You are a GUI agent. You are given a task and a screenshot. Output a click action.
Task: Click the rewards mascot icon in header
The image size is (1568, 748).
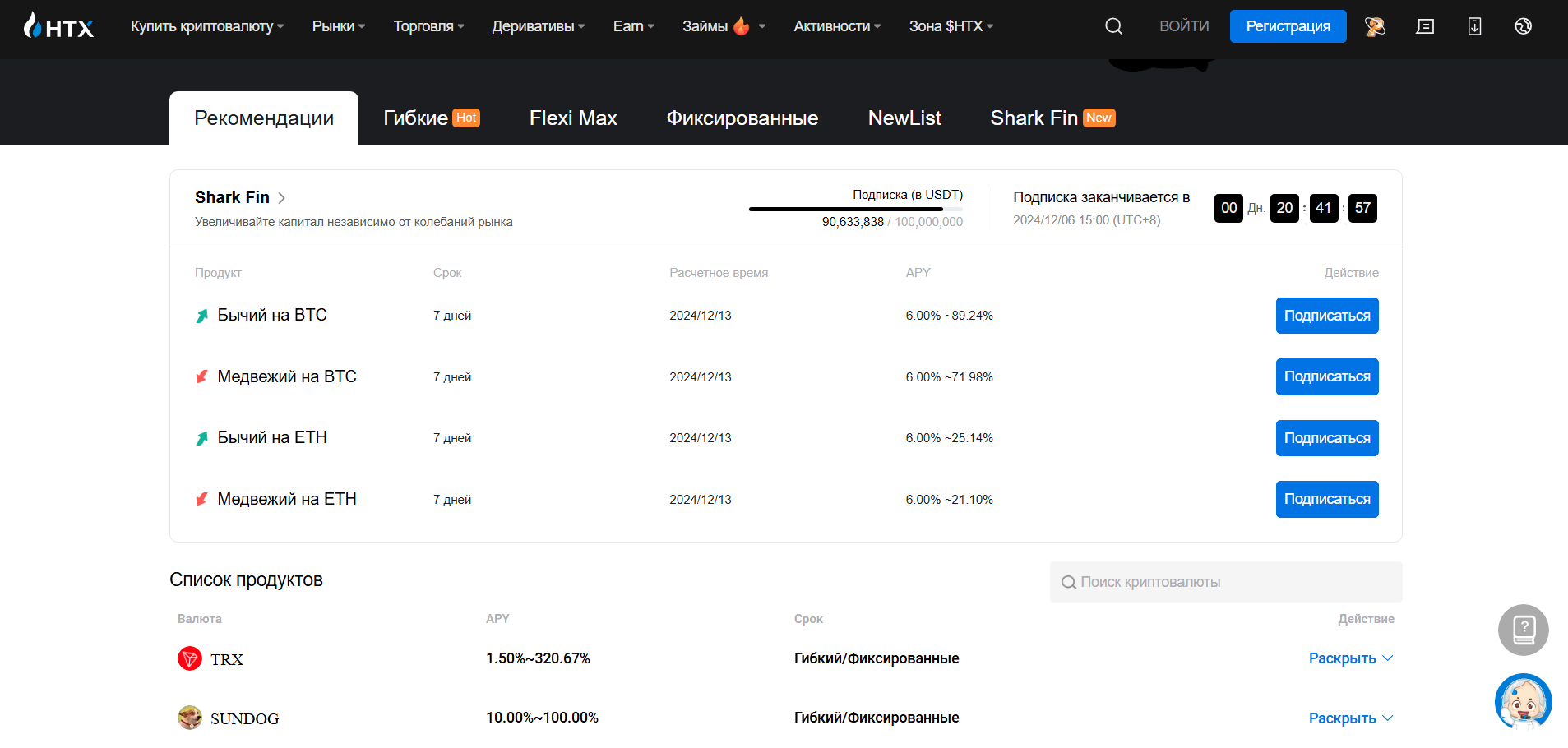pos(1375,26)
